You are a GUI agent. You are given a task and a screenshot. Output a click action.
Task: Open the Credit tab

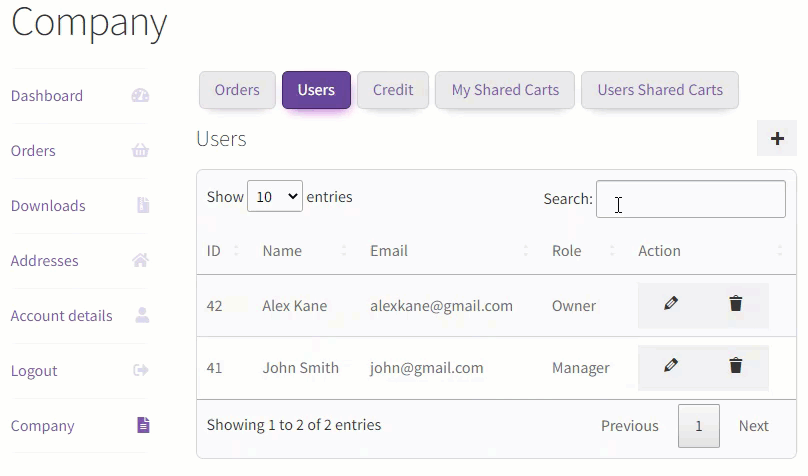393,90
